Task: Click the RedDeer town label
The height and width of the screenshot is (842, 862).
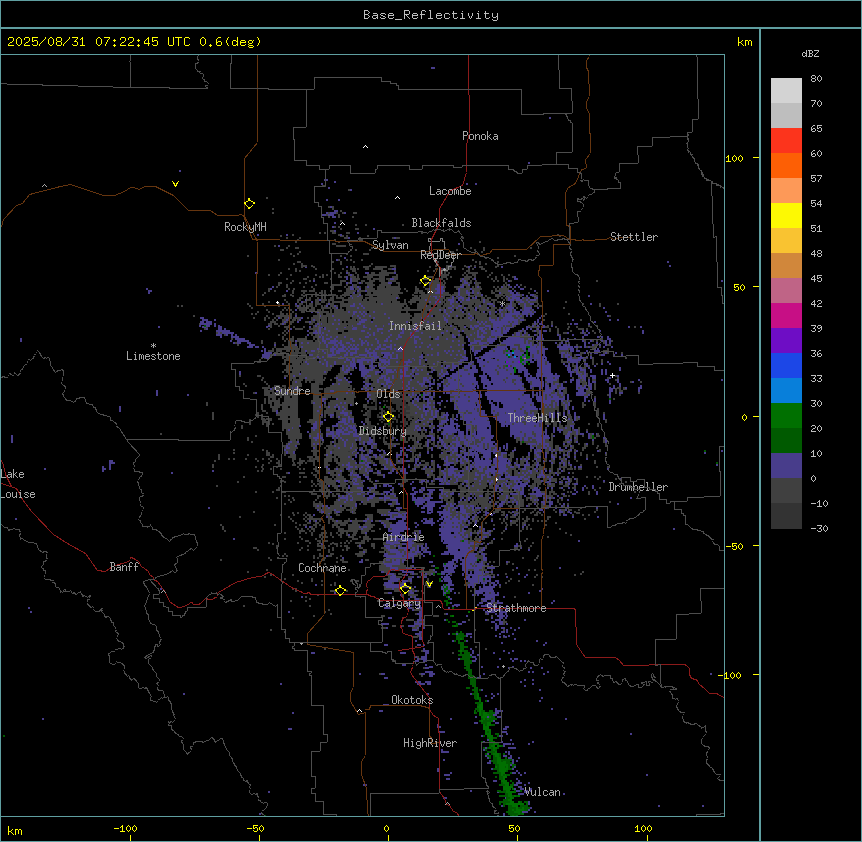Action: pos(440,254)
